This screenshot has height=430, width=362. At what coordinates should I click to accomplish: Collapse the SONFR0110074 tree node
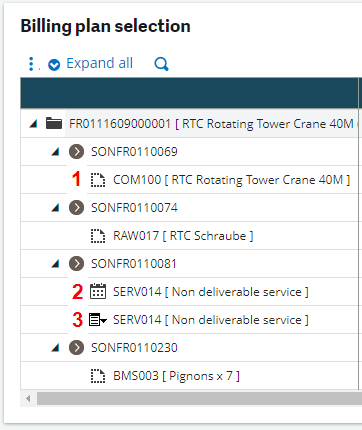pyautogui.click(x=55, y=208)
